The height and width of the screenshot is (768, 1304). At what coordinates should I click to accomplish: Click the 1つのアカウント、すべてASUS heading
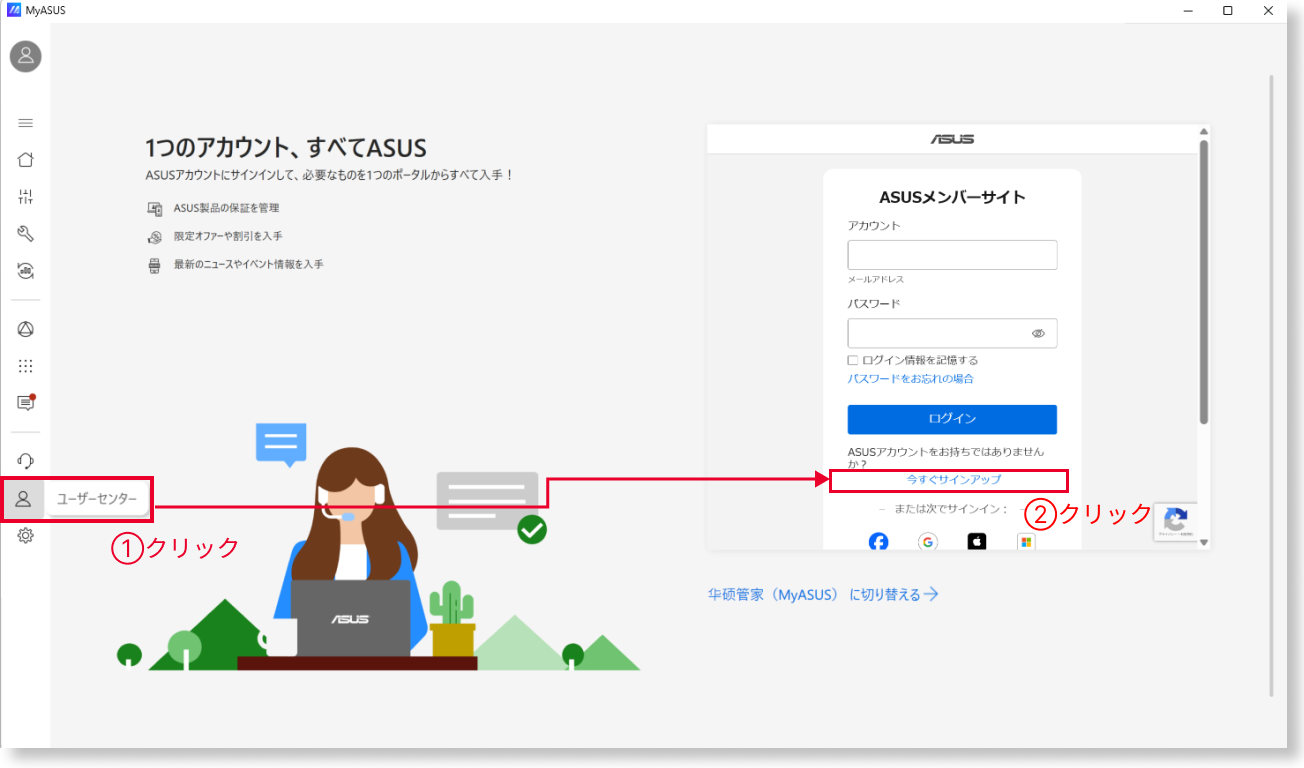286,149
